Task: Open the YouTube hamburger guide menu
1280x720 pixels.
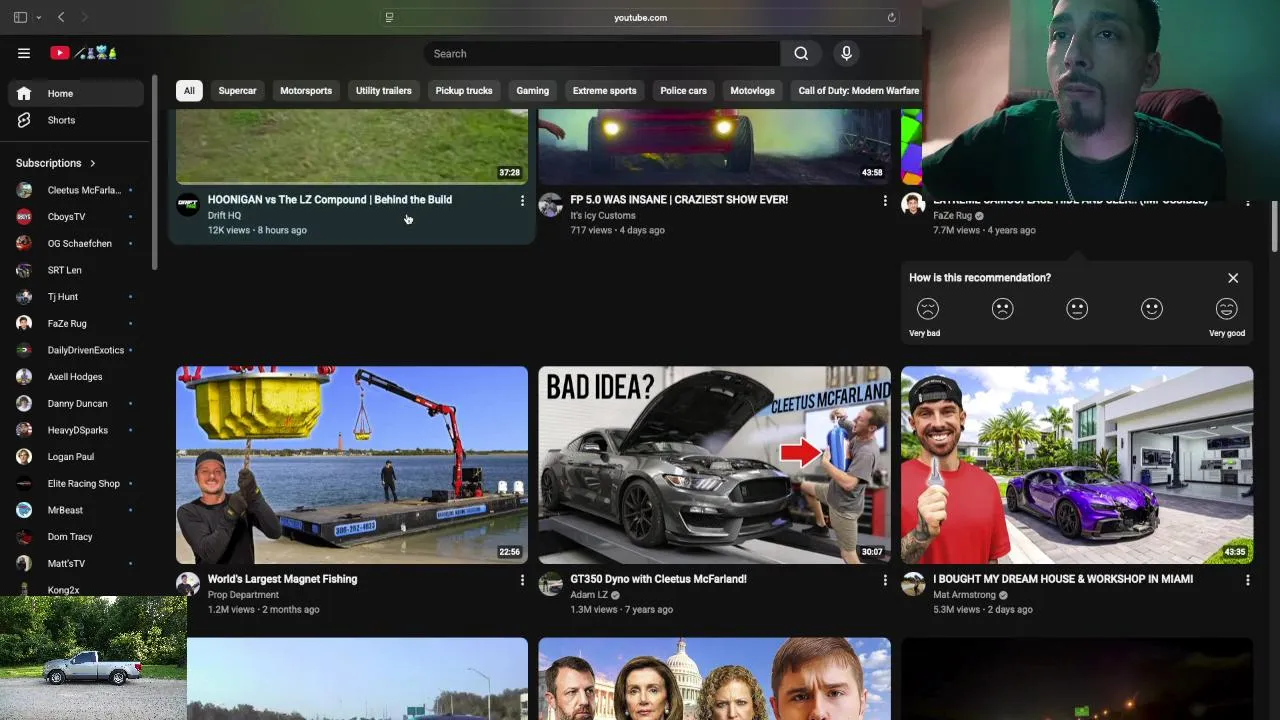Action: coord(24,53)
